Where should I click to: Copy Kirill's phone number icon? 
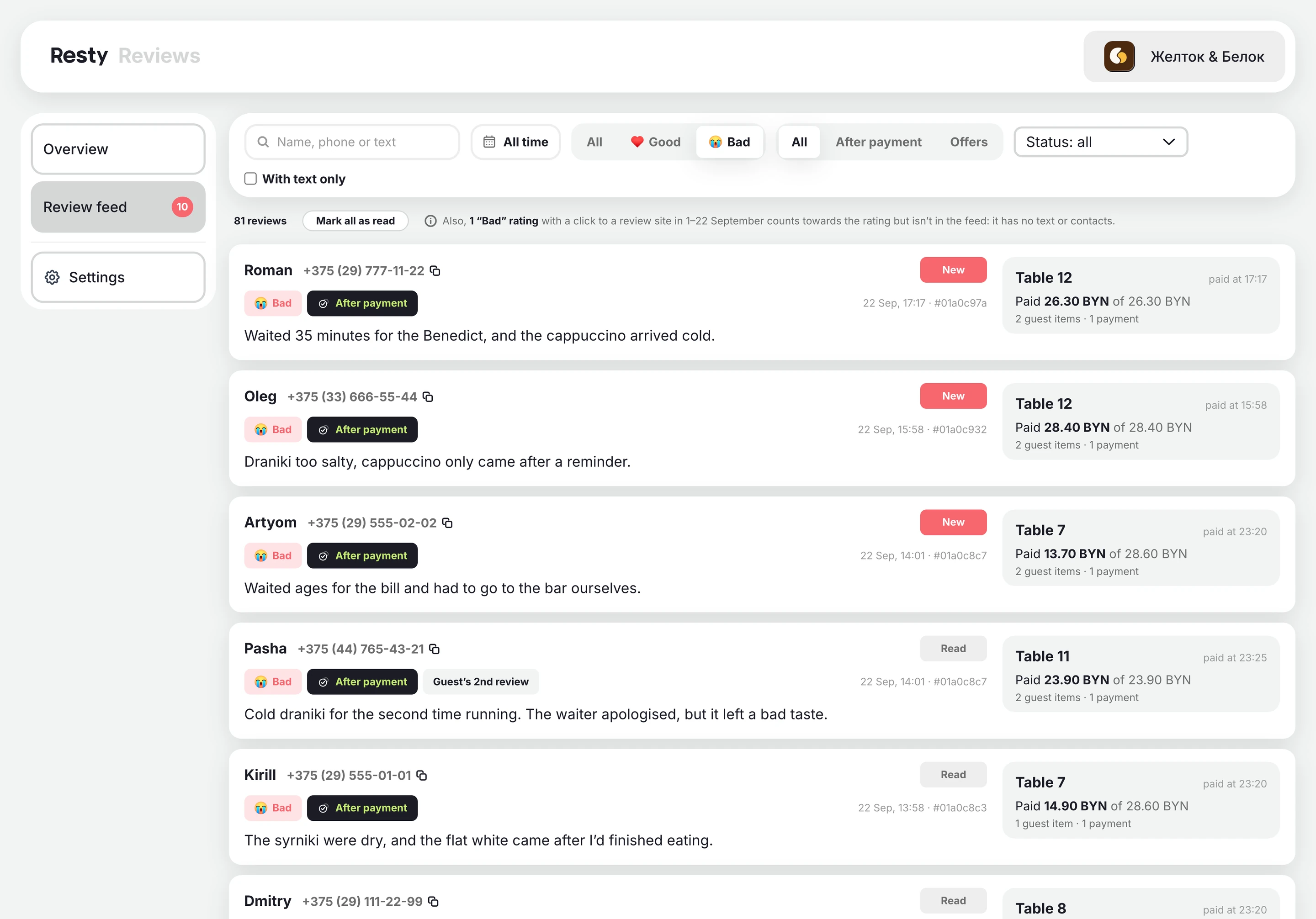421,775
